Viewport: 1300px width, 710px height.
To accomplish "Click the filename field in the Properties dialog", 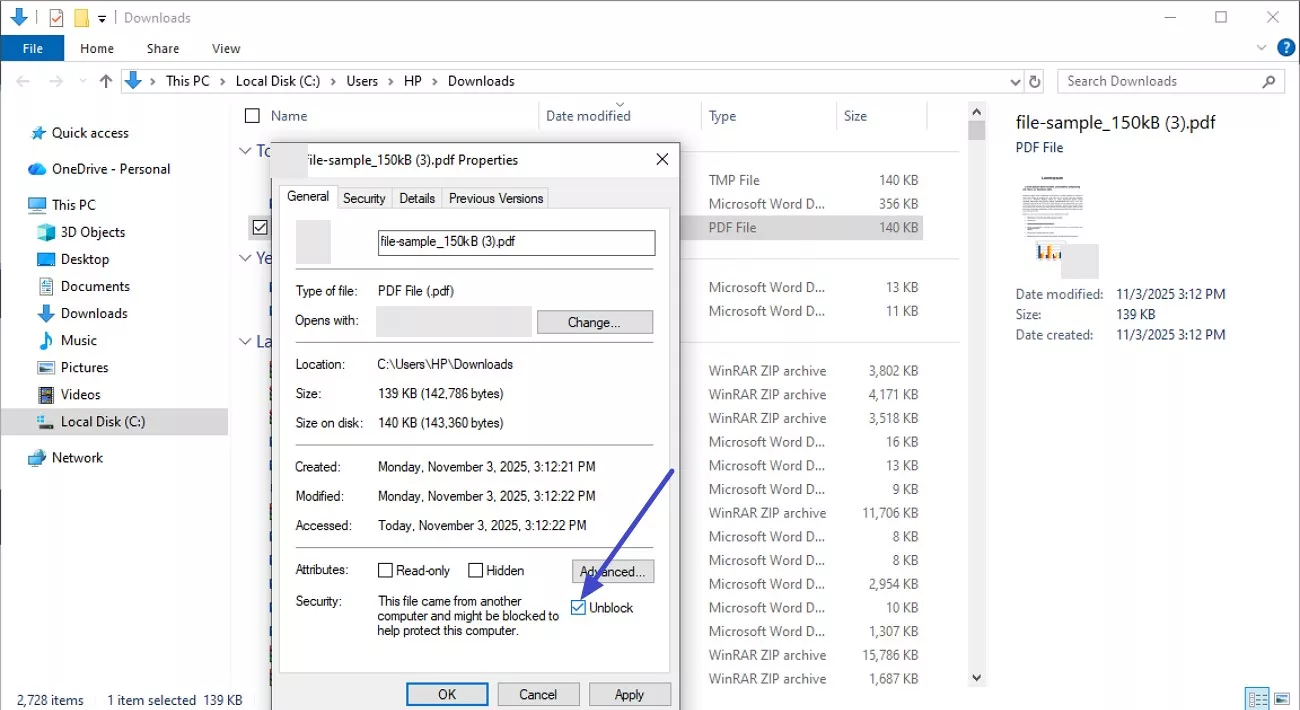I will pyautogui.click(x=516, y=242).
